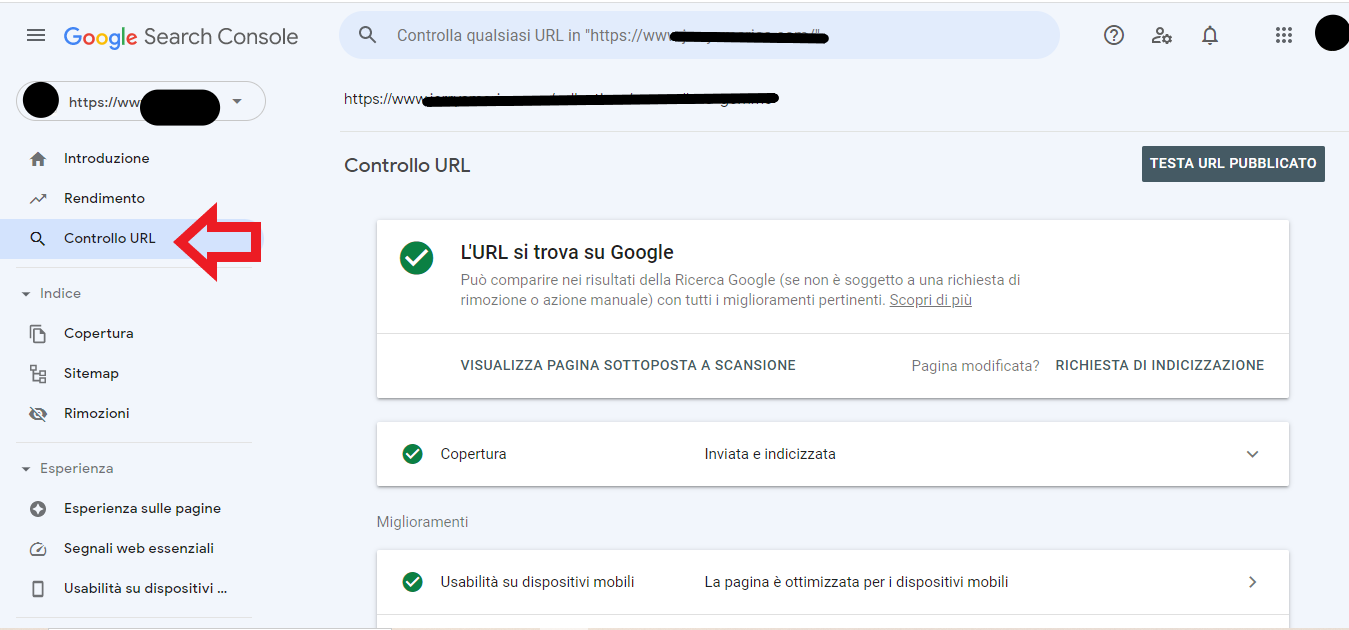This screenshot has height=630, width=1349.
Task: Click RICHIESTA DI INDICIZZAZIONE
Action: pyautogui.click(x=1159, y=366)
